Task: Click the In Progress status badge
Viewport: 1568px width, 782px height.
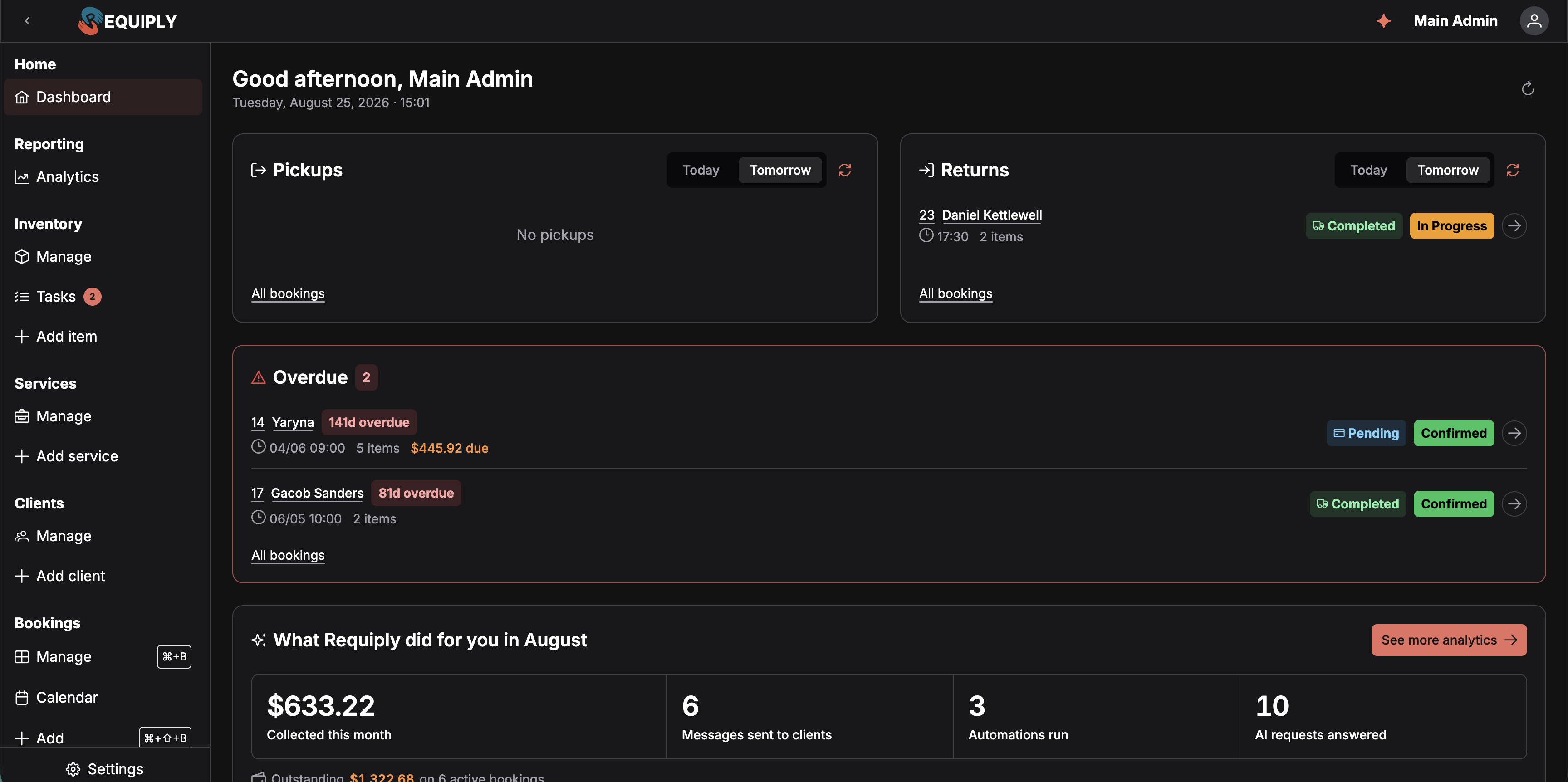Action: [1452, 226]
